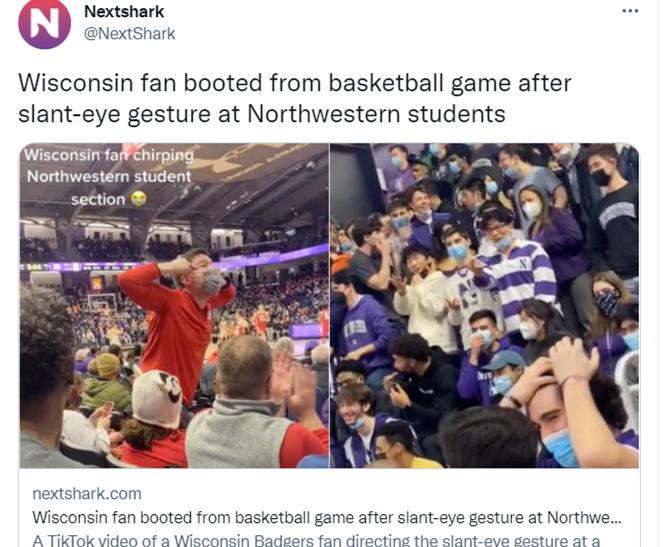Click the gray mask on the fan

point(213,282)
